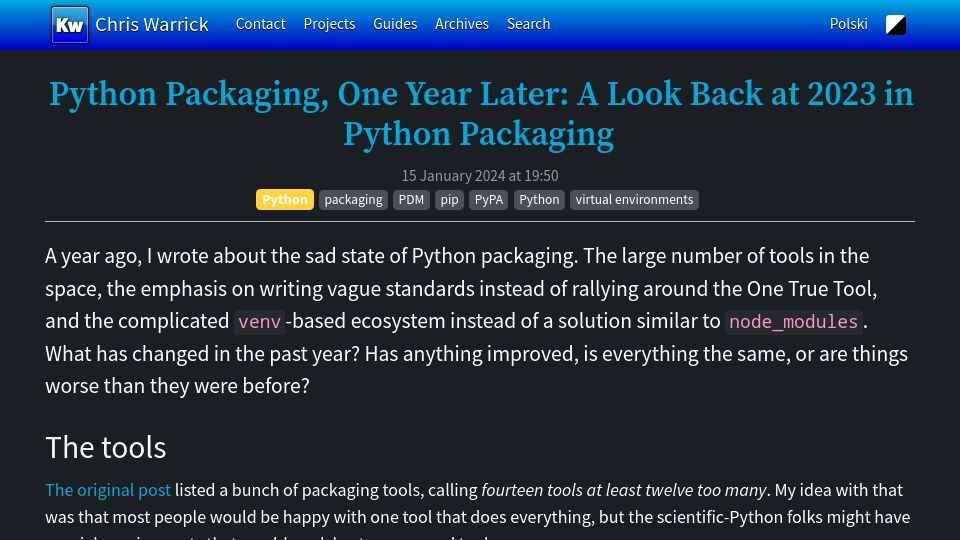Open the Guides menu item
The image size is (960, 540).
click(x=395, y=24)
